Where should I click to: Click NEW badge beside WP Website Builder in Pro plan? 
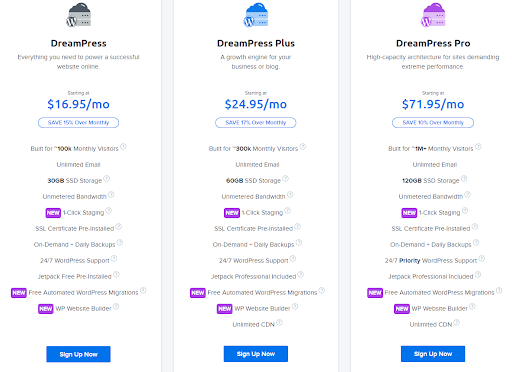tap(402, 309)
